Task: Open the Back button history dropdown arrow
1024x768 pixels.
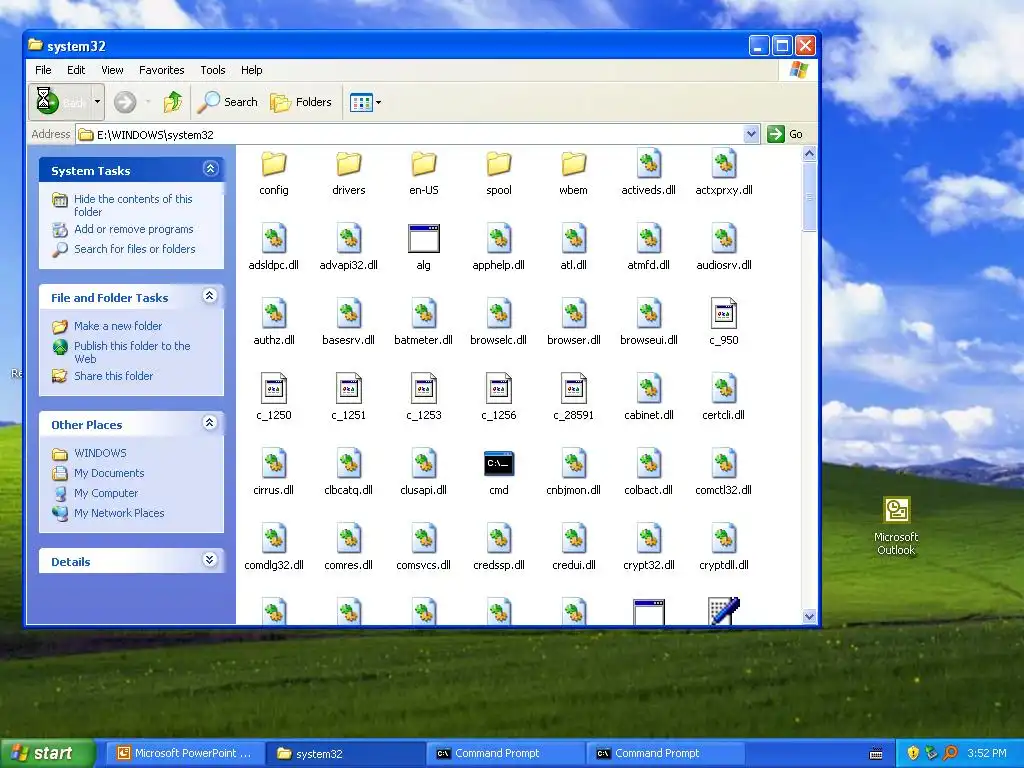Action: [x=97, y=102]
